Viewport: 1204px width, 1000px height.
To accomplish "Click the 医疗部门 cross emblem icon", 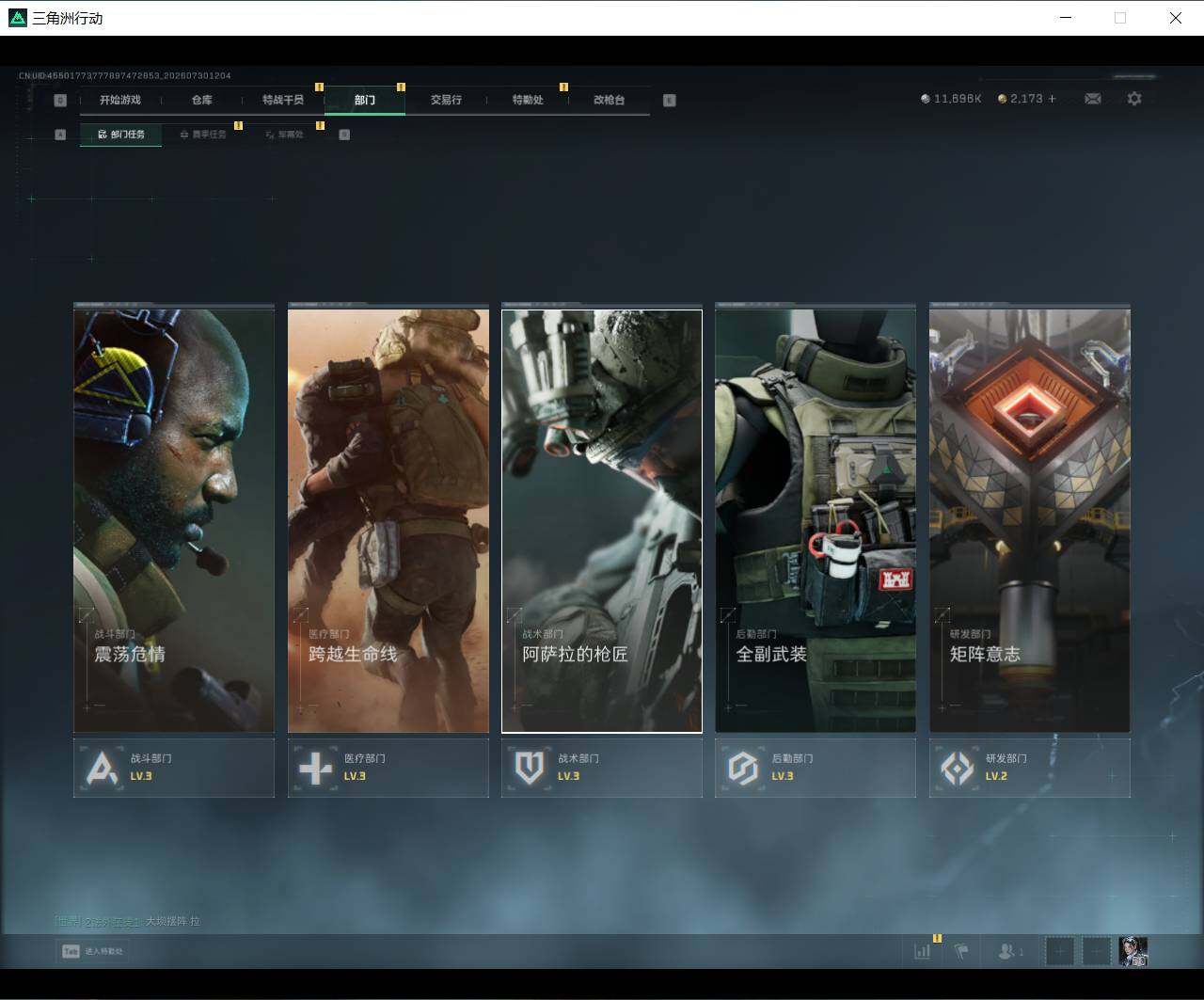I will coord(315,768).
